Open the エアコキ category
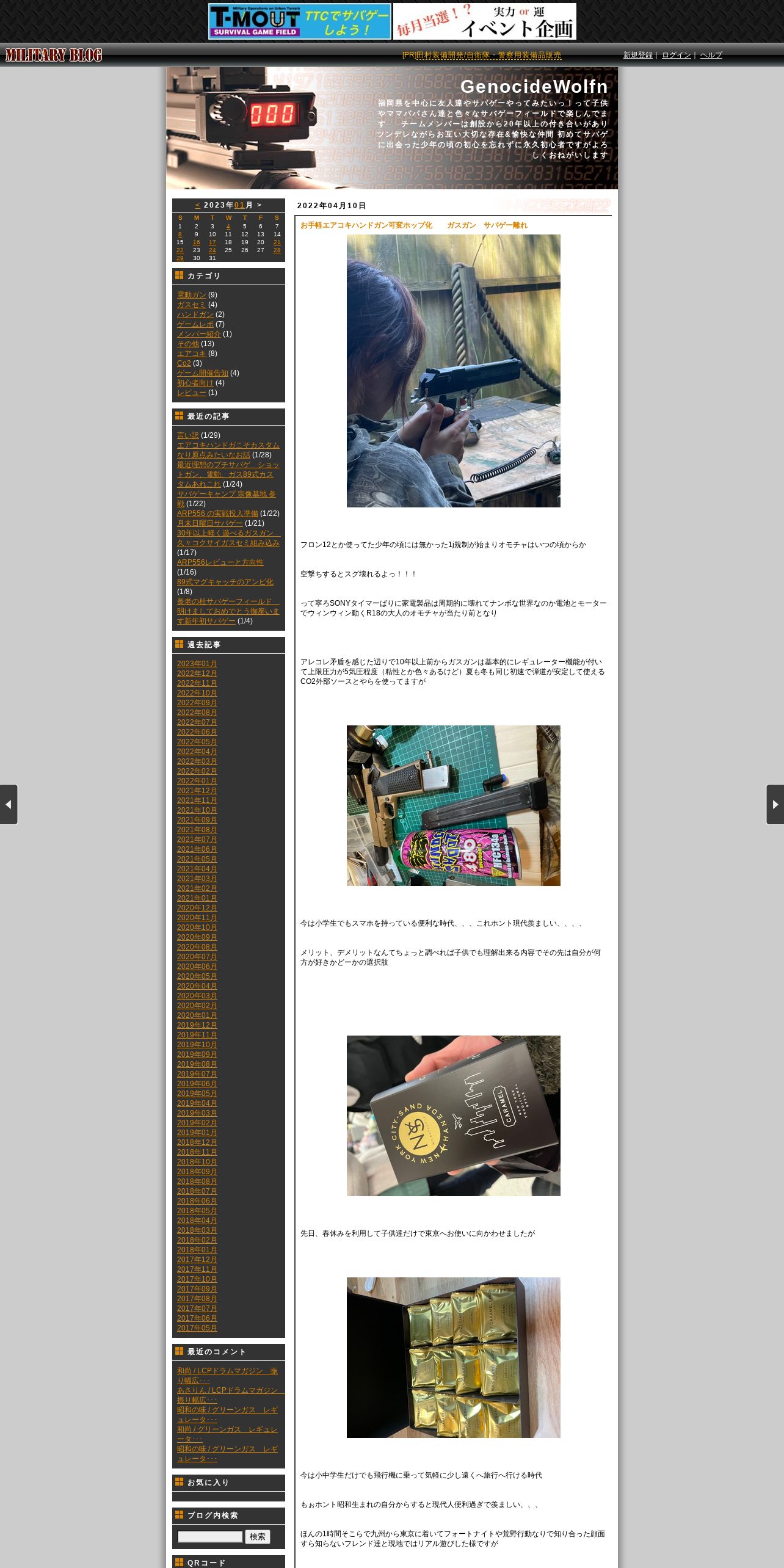The image size is (784, 1568). (x=192, y=354)
